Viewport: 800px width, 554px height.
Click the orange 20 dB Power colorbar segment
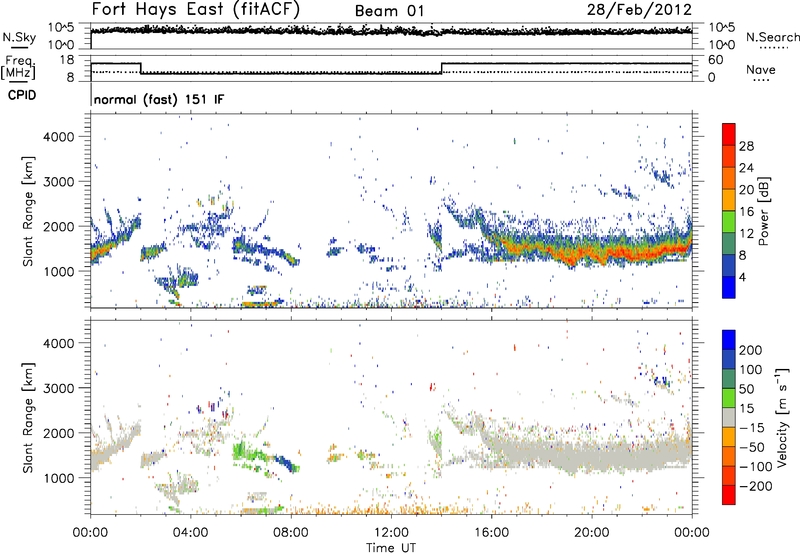tap(729, 178)
